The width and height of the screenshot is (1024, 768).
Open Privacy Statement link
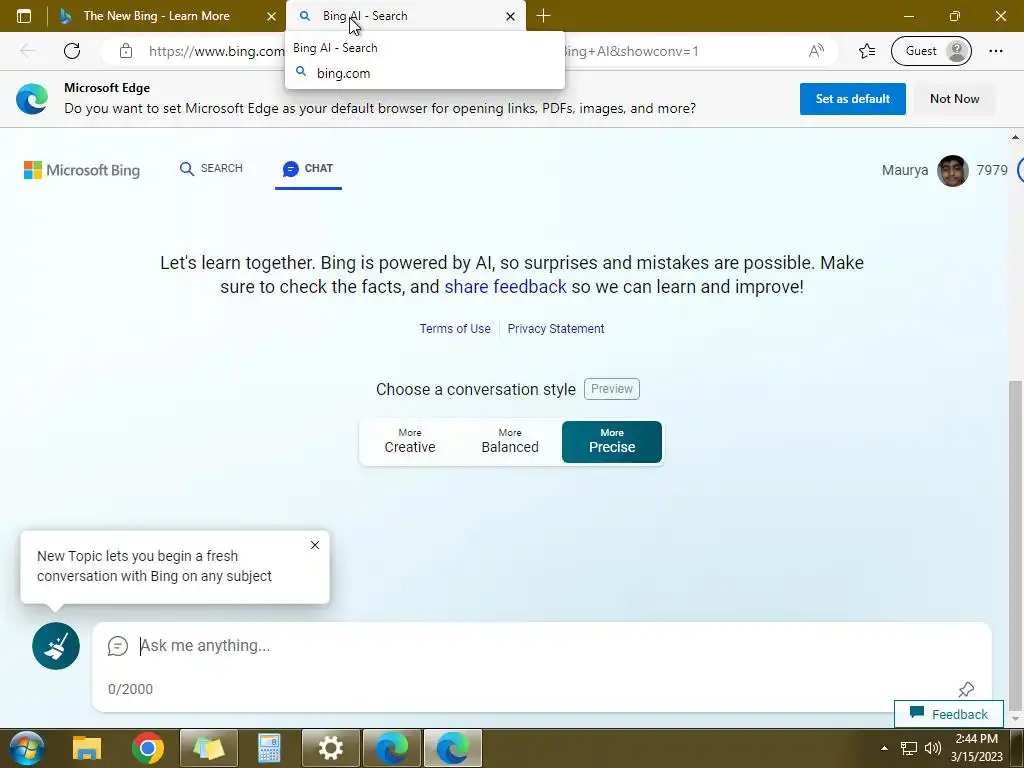(556, 328)
